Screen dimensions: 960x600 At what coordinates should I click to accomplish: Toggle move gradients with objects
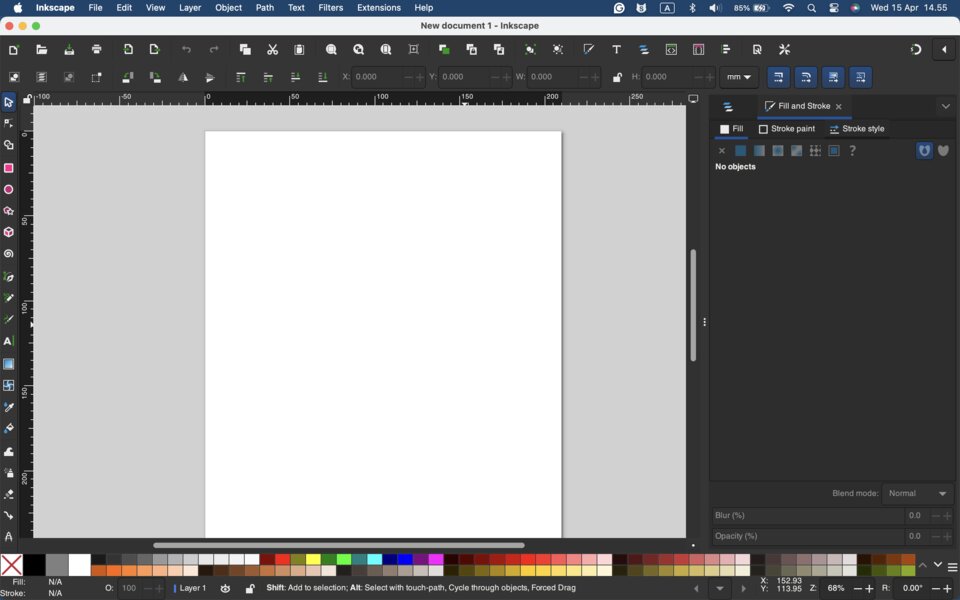tap(833, 77)
